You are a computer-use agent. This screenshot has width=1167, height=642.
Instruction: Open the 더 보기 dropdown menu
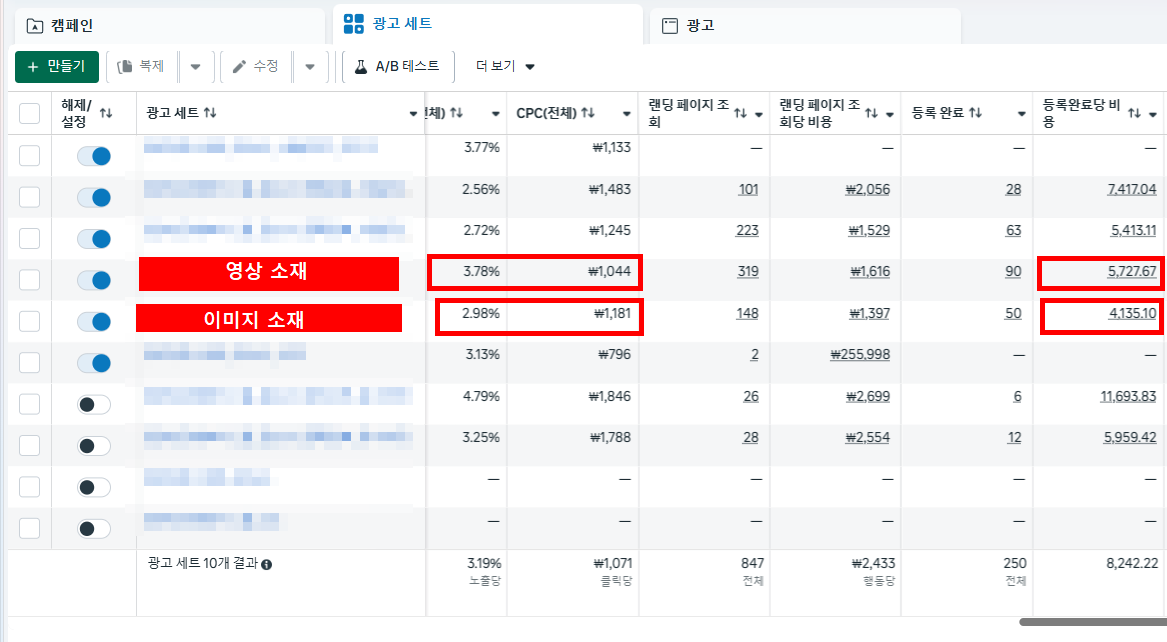coord(505,66)
